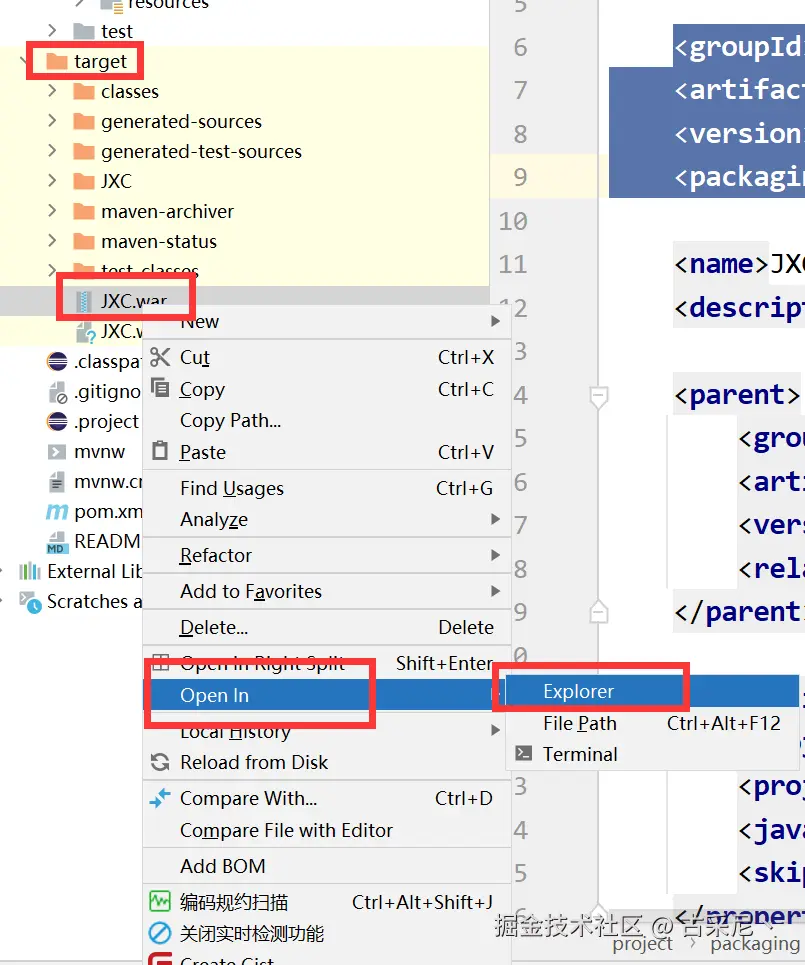Screen dimensions: 805x965
Task: Choose Explorer in Open In submenu
Action: coord(652,691)
